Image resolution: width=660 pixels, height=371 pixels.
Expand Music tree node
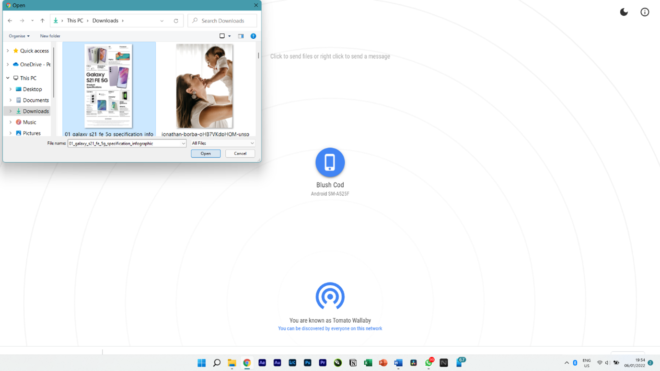click(11, 122)
